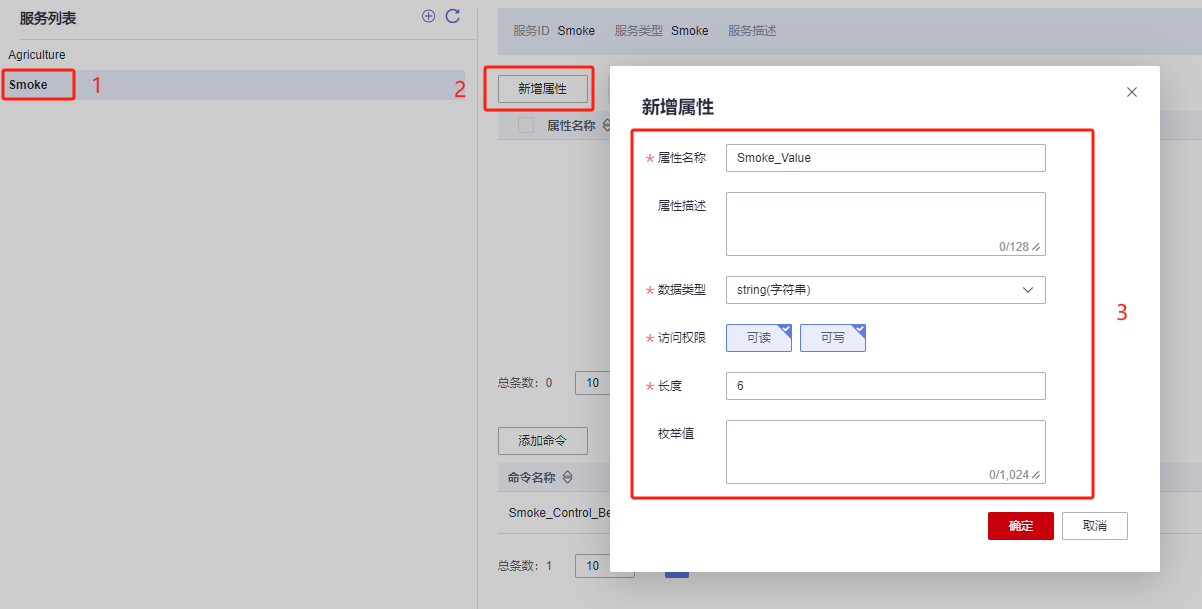The image size is (1202, 609).
Task: Click the 长度 length input field
Action: click(885, 386)
